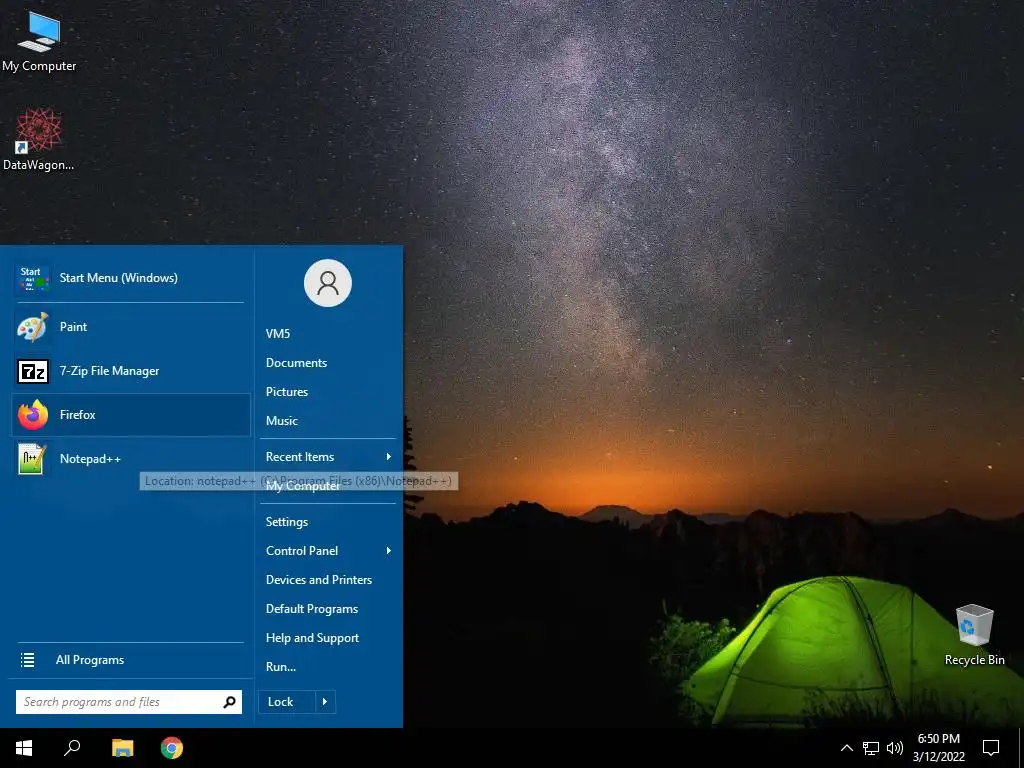The image size is (1024, 768).
Task: Click the Paint palette icon
Action: point(33,327)
